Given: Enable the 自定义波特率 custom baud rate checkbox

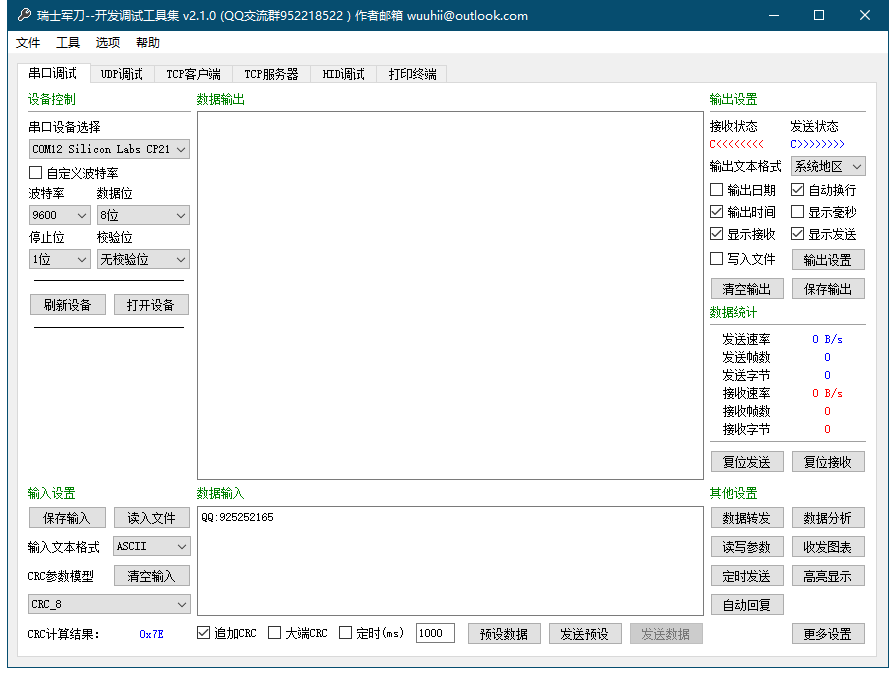Looking at the screenshot, I should point(34,171).
